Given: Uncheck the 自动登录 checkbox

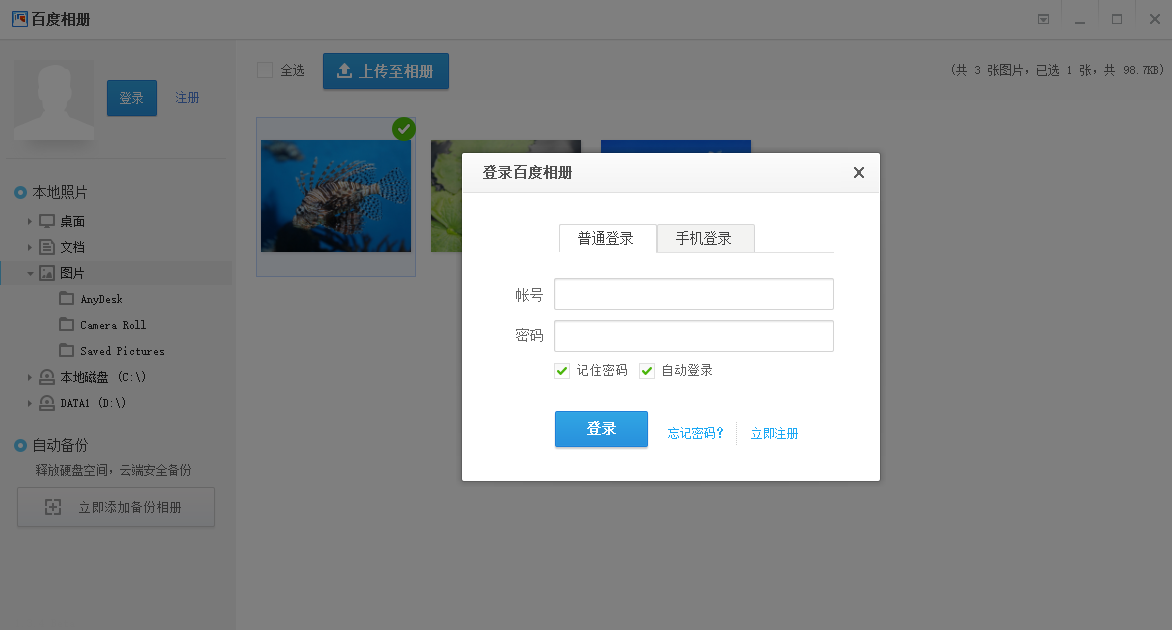Looking at the screenshot, I should point(647,371).
